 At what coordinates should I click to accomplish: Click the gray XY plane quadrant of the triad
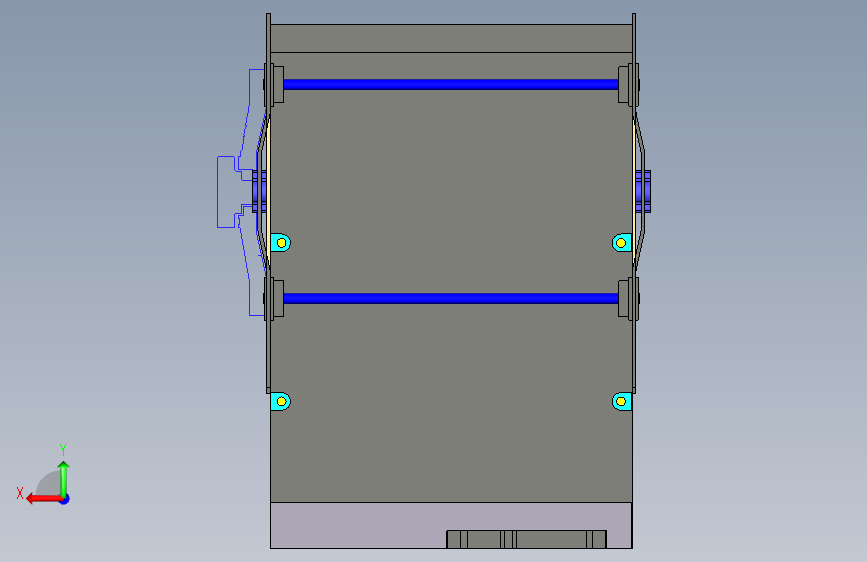(x=50, y=485)
